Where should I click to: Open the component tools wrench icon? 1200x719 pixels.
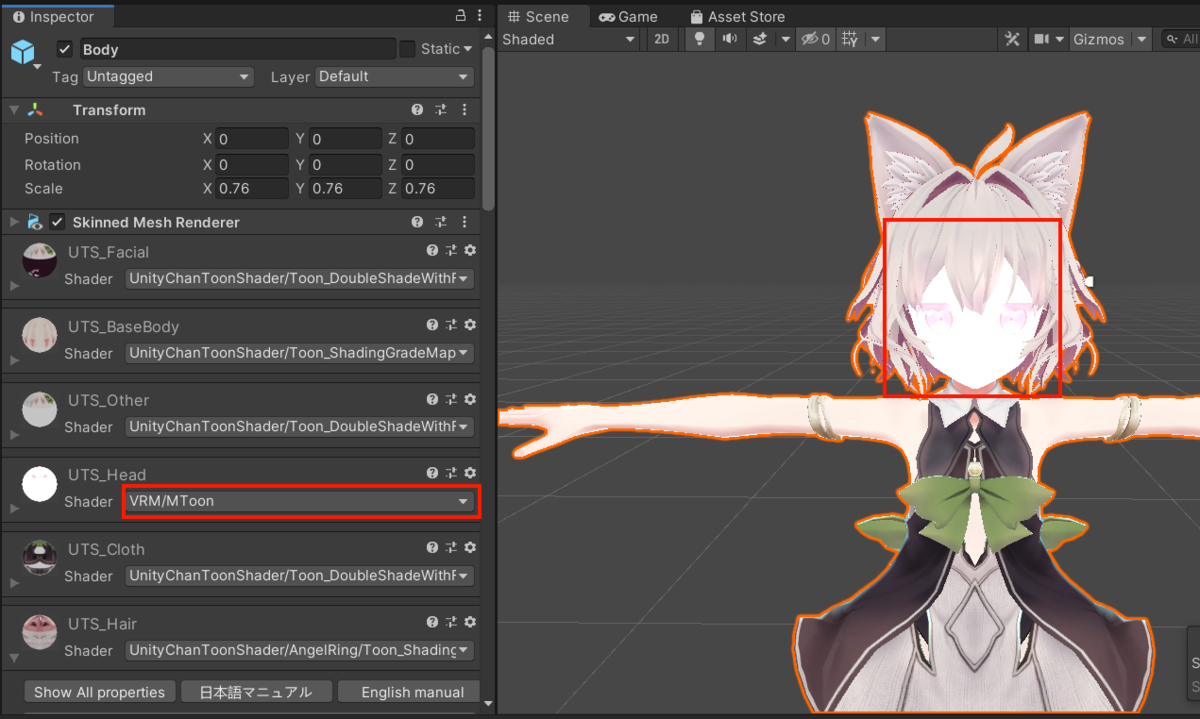coord(1012,39)
